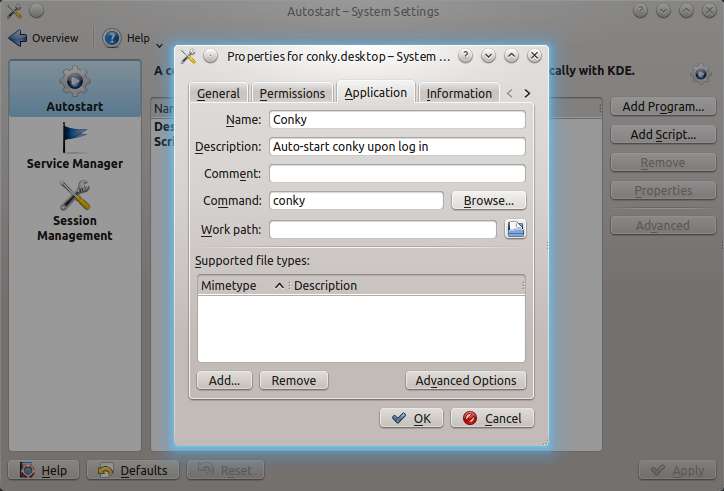Screen dimensions: 724x491
Task: Switch to the Permissions tab
Action: point(292,93)
